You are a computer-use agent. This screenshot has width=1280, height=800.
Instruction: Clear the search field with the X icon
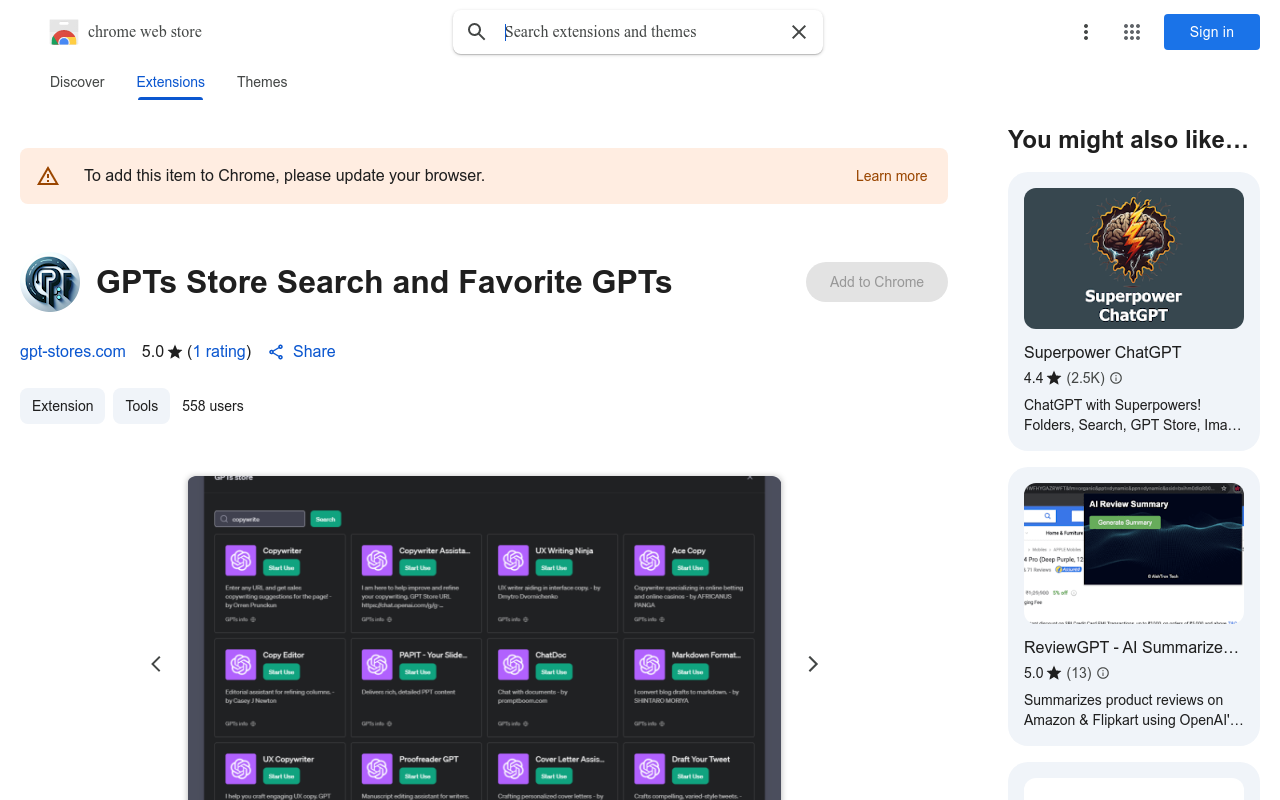coord(798,31)
